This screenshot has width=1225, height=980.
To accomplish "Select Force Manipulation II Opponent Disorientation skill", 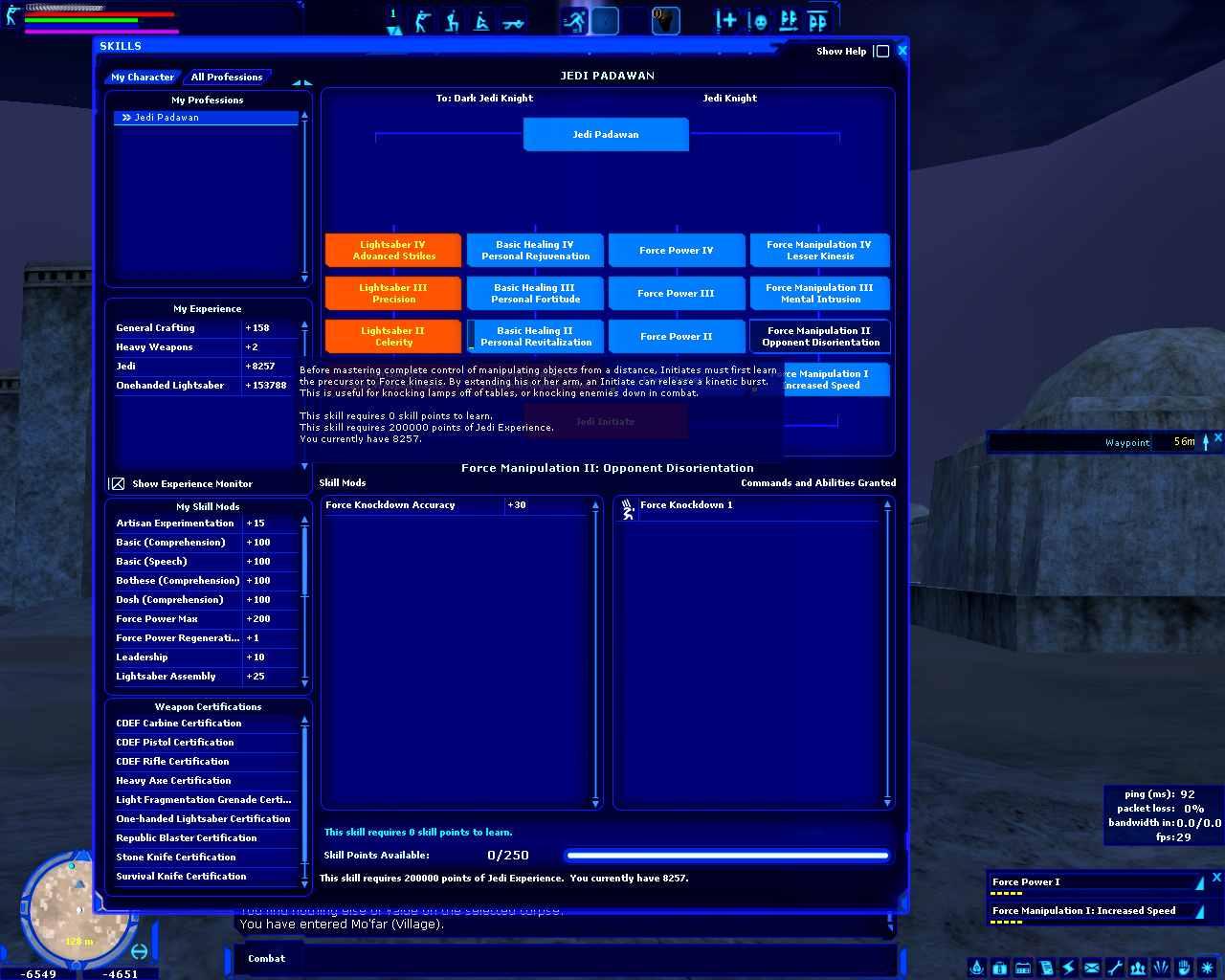I will coord(819,336).
